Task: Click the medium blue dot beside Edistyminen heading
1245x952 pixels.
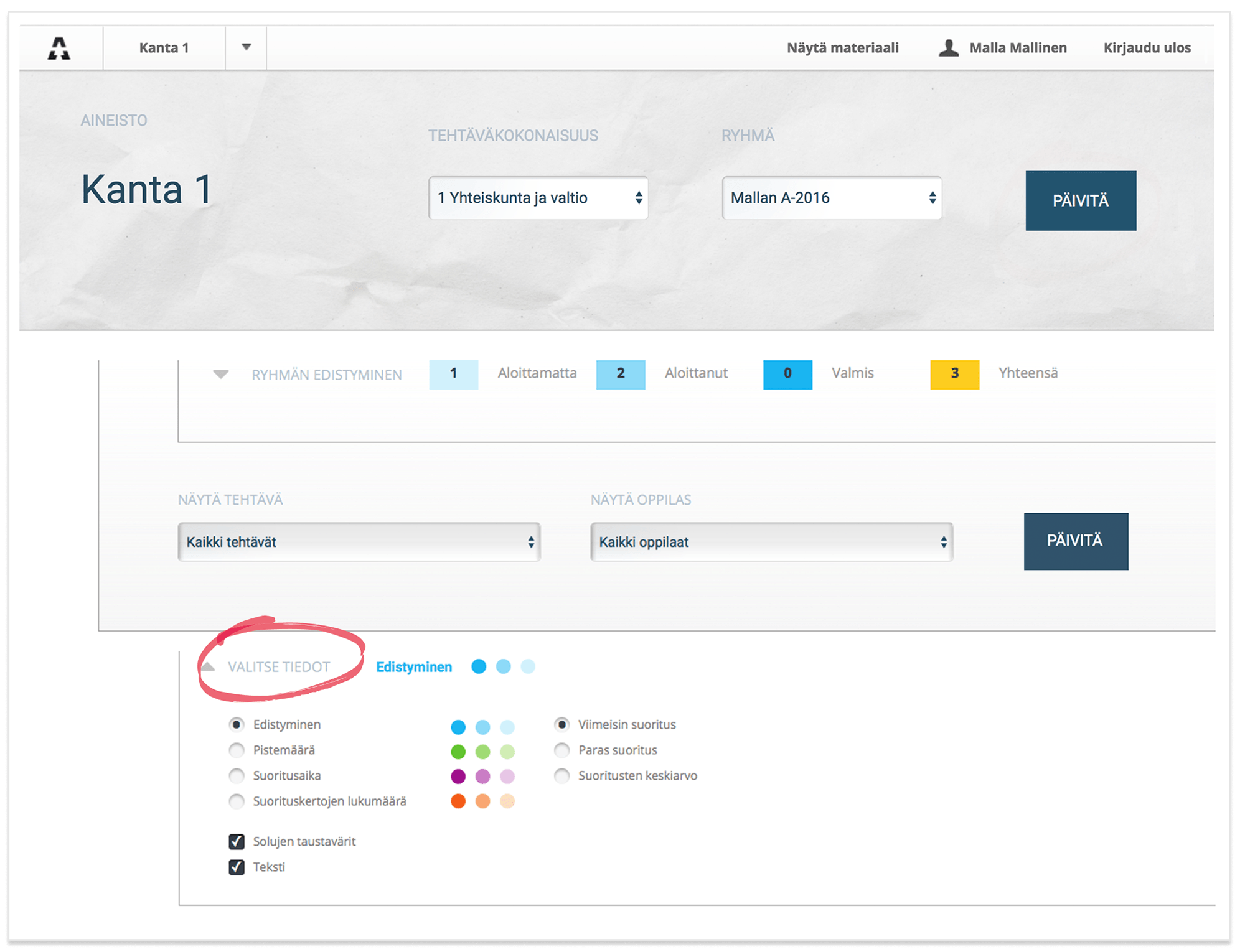Action: (x=504, y=666)
